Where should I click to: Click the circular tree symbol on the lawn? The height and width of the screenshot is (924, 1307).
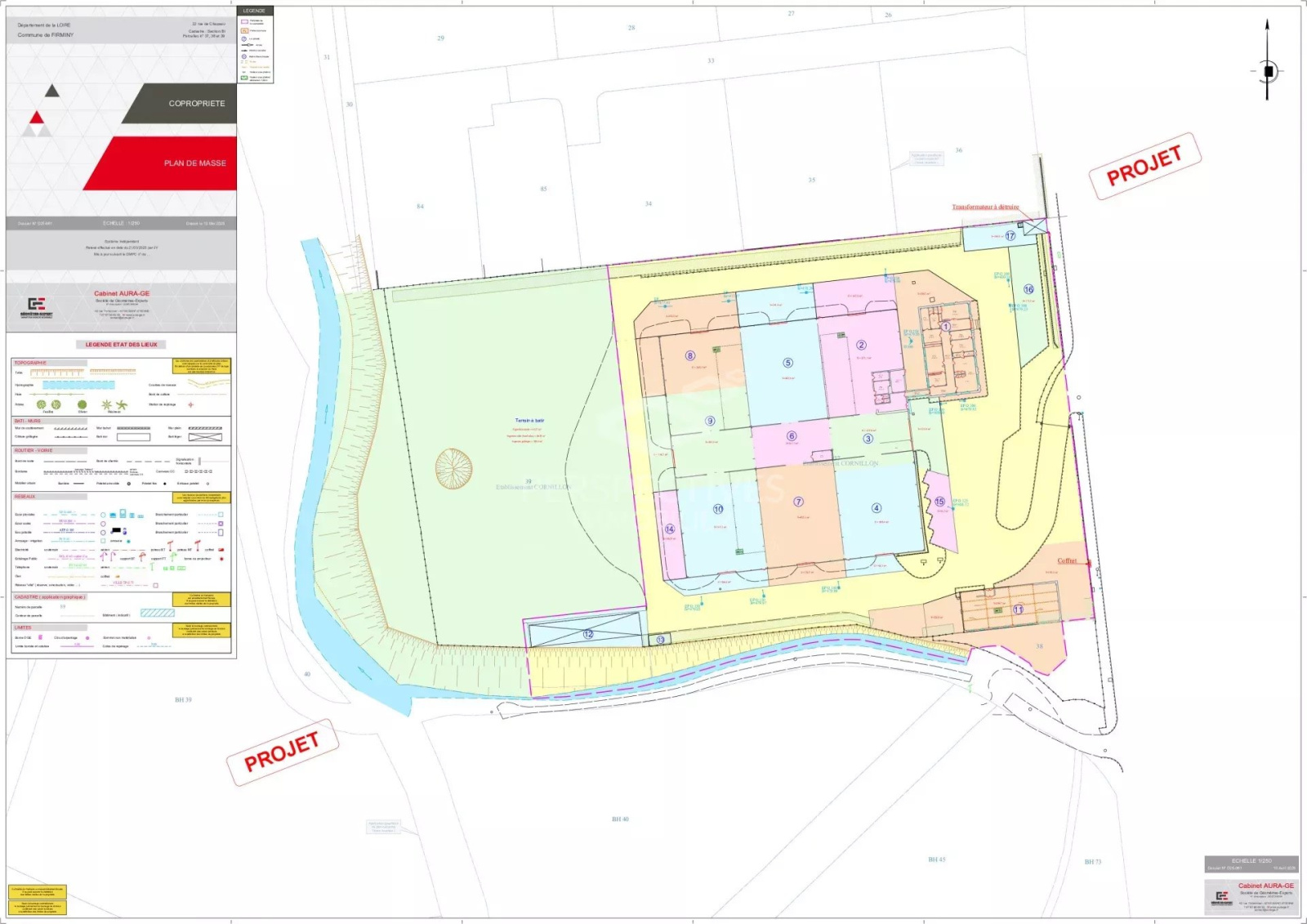click(453, 468)
